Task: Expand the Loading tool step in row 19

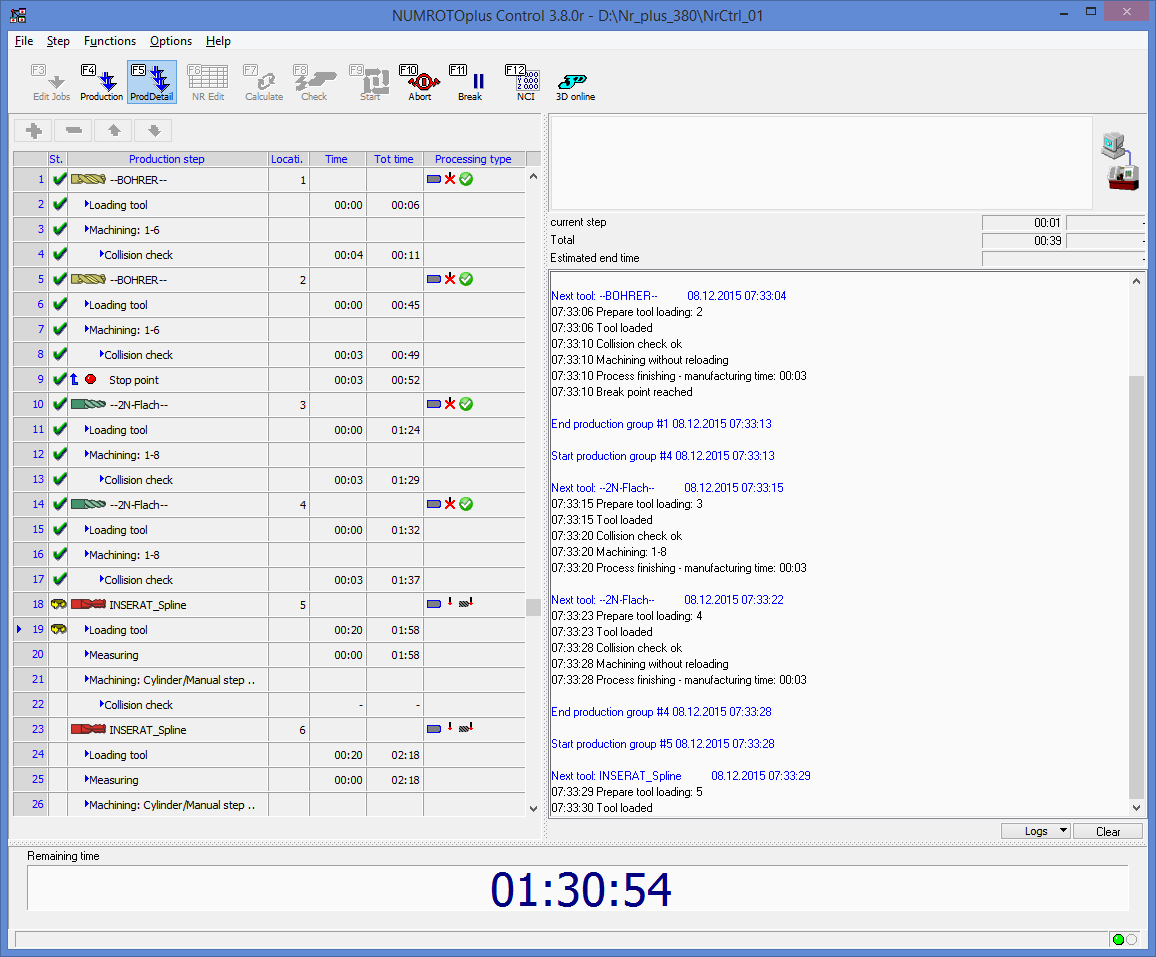Action: click(x=87, y=630)
